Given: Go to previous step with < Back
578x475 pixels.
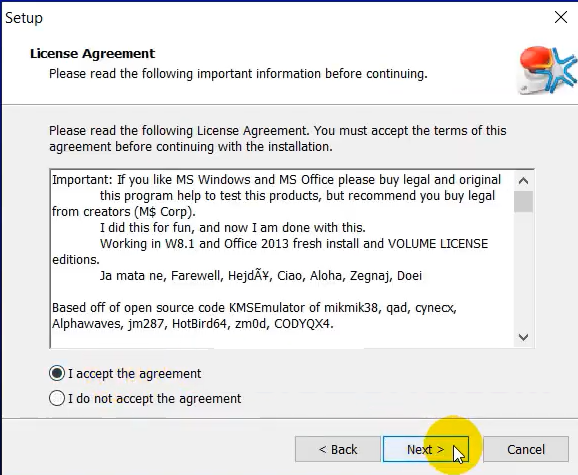Looking at the screenshot, I should pyautogui.click(x=338, y=449).
